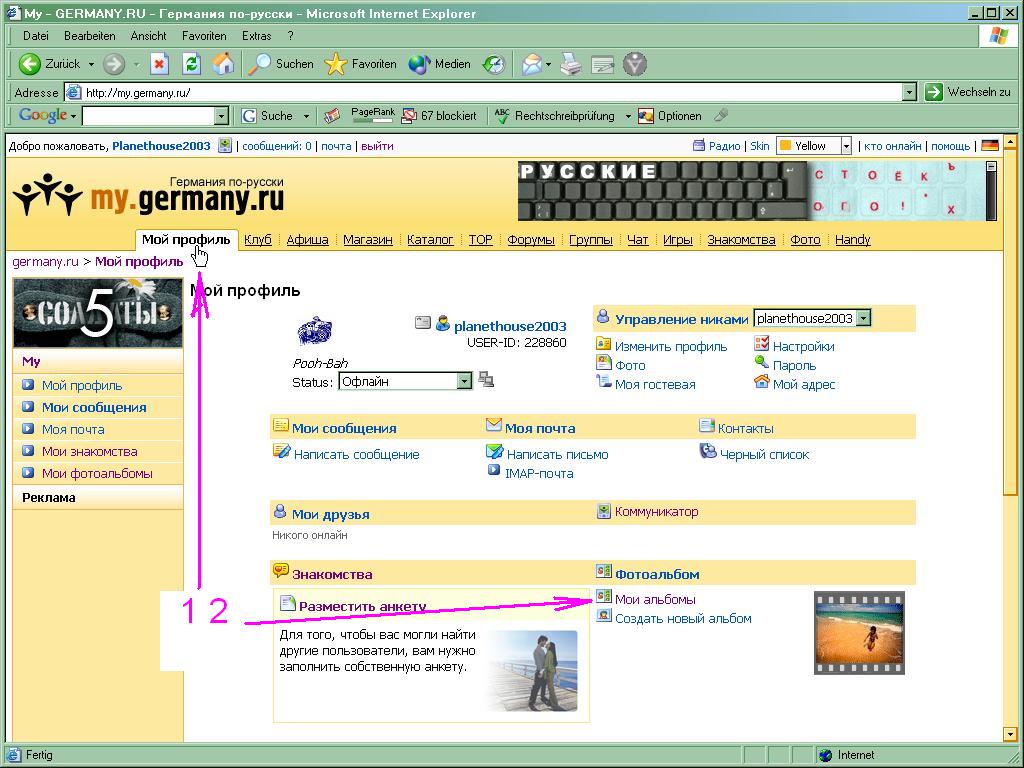Open the Zurück history dropdown arrow
This screenshot has height=768, width=1024.
[91, 65]
